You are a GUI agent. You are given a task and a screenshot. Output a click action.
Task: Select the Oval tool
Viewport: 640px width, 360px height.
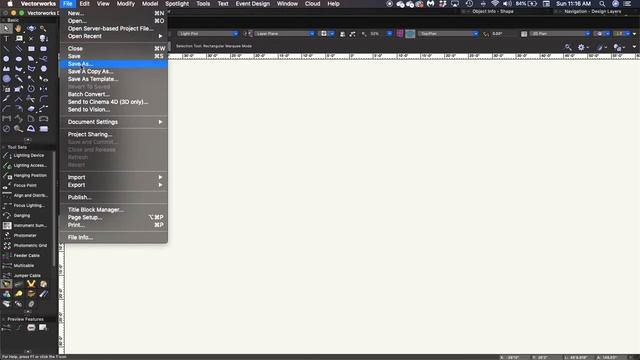coord(19,59)
